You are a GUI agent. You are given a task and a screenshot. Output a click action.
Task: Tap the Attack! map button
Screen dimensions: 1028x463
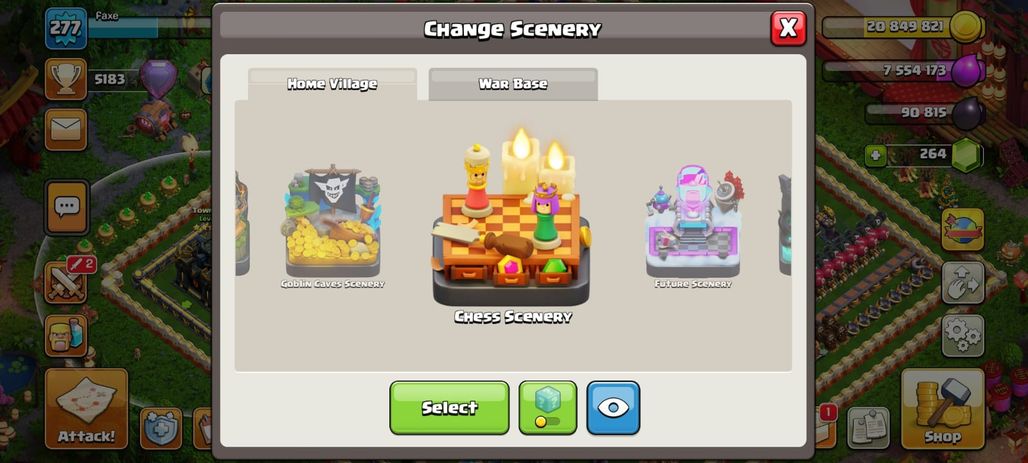(x=86, y=409)
